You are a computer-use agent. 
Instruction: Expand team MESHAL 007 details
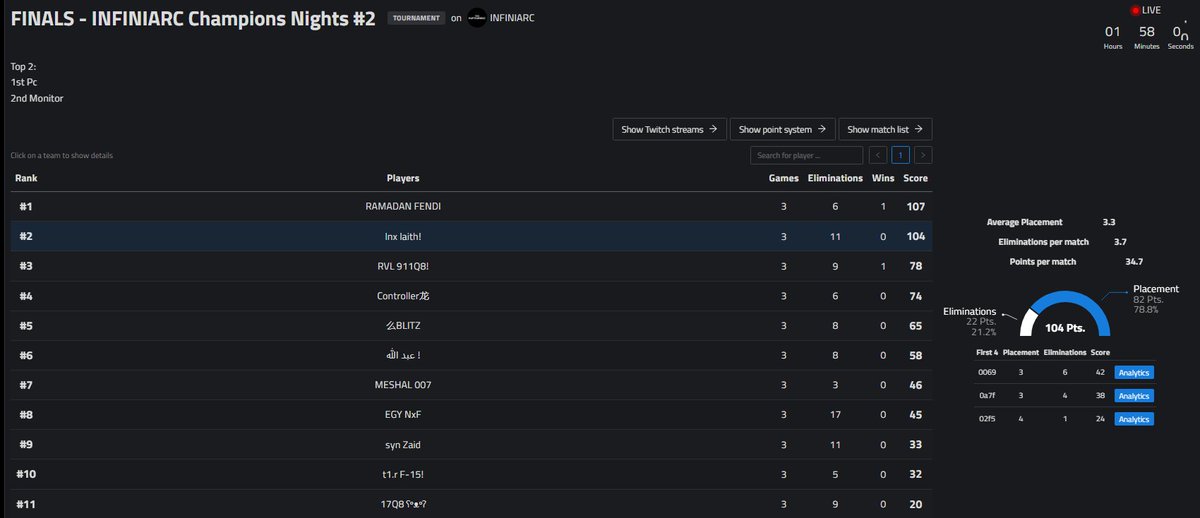tap(472, 385)
